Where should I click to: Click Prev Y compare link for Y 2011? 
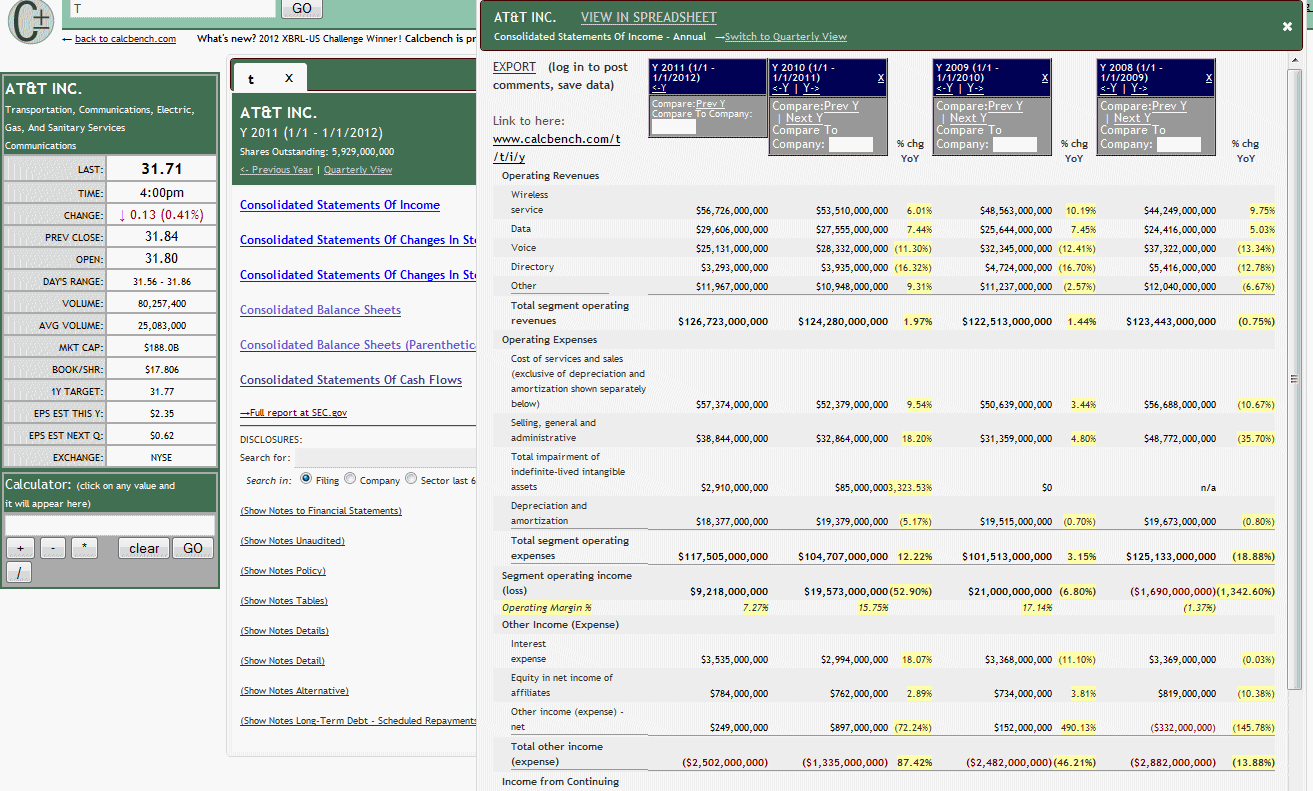coord(711,104)
